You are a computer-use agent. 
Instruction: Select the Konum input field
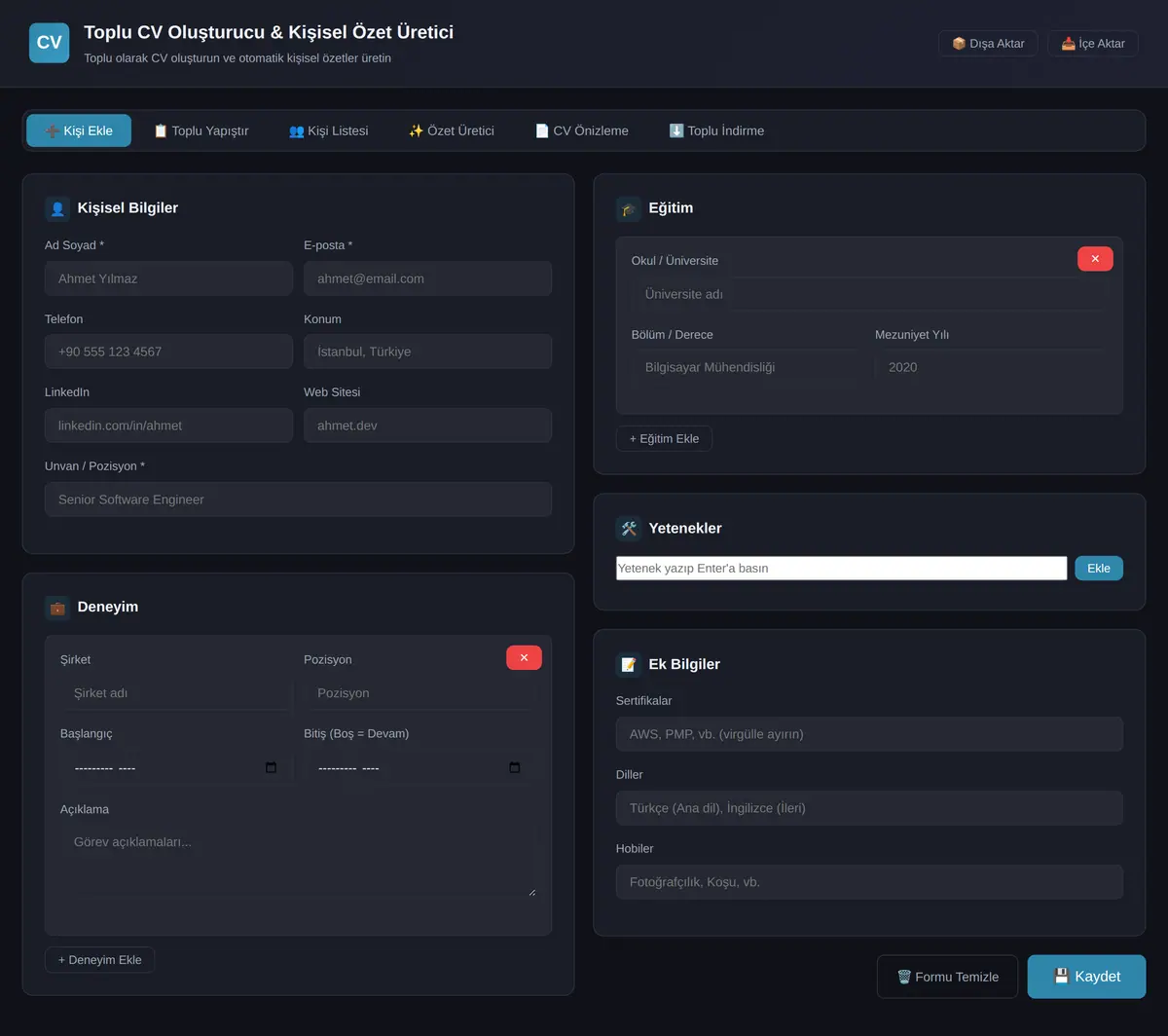click(427, 351)
